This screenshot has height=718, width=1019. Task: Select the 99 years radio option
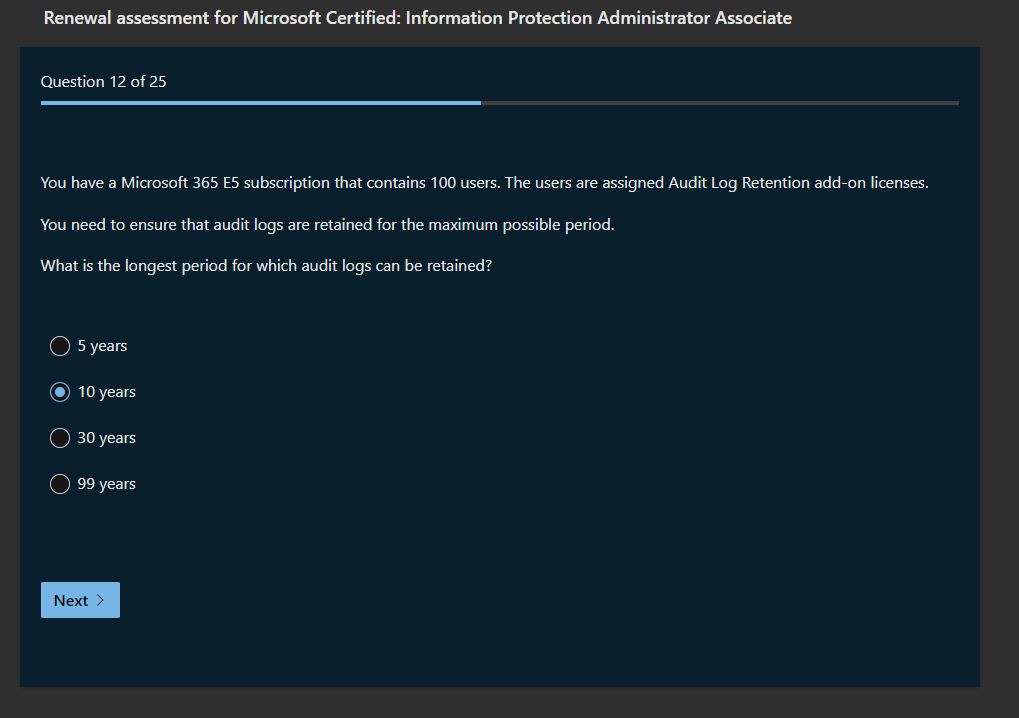(x=60, y=484)
